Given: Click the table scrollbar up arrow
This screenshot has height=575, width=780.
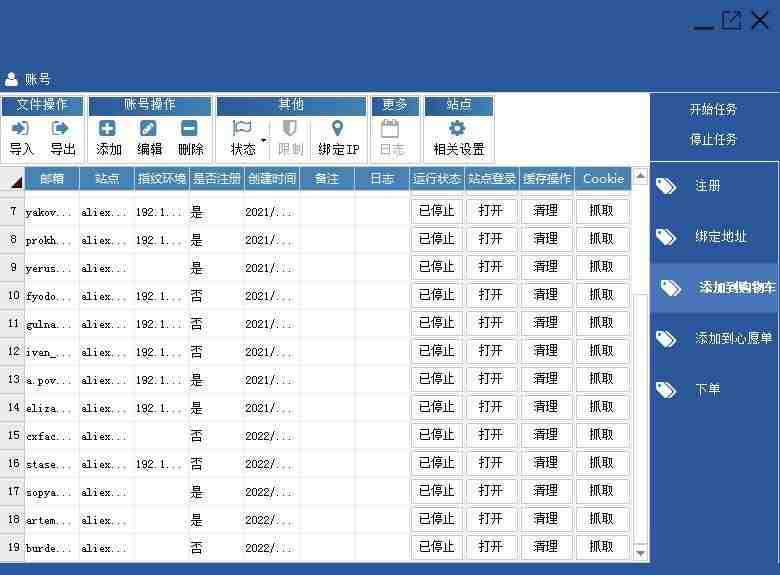Looking at the screenshot, I should click(x=641, y=176).
